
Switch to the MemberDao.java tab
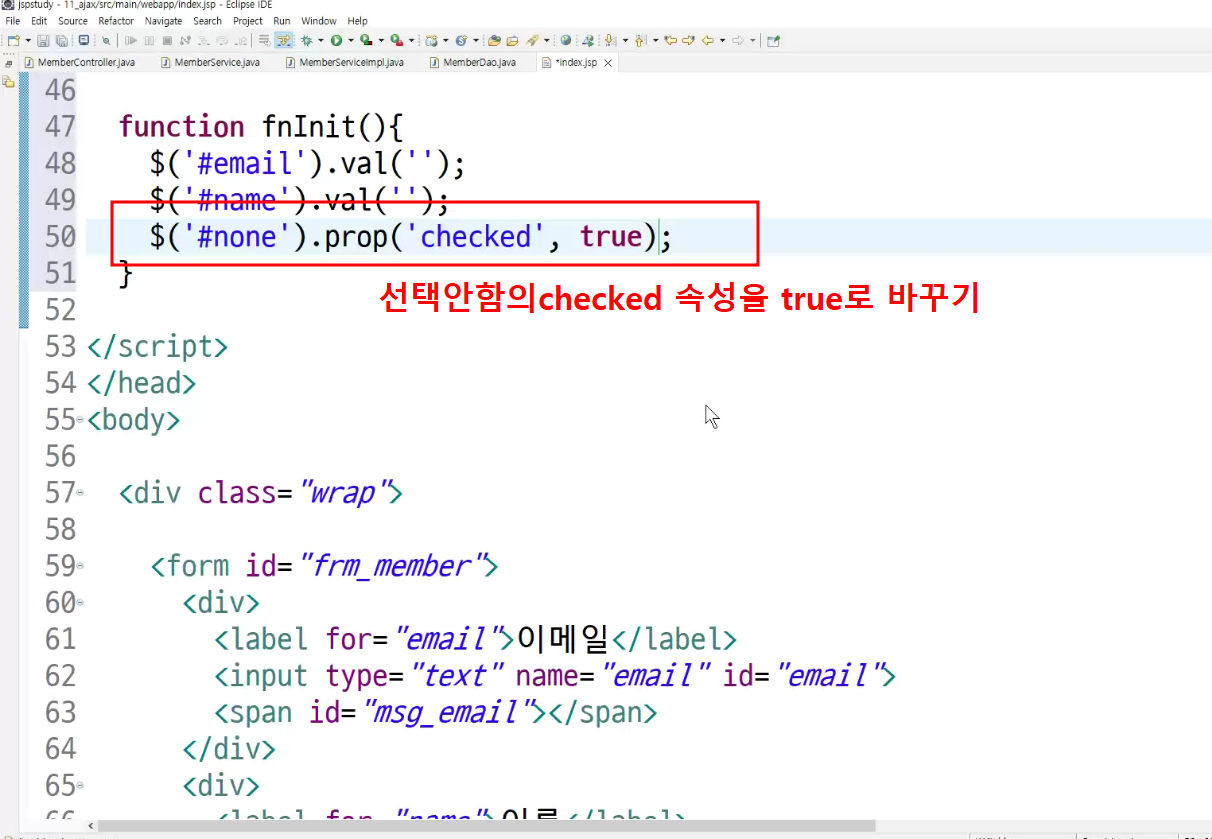[x=472, y=62]
